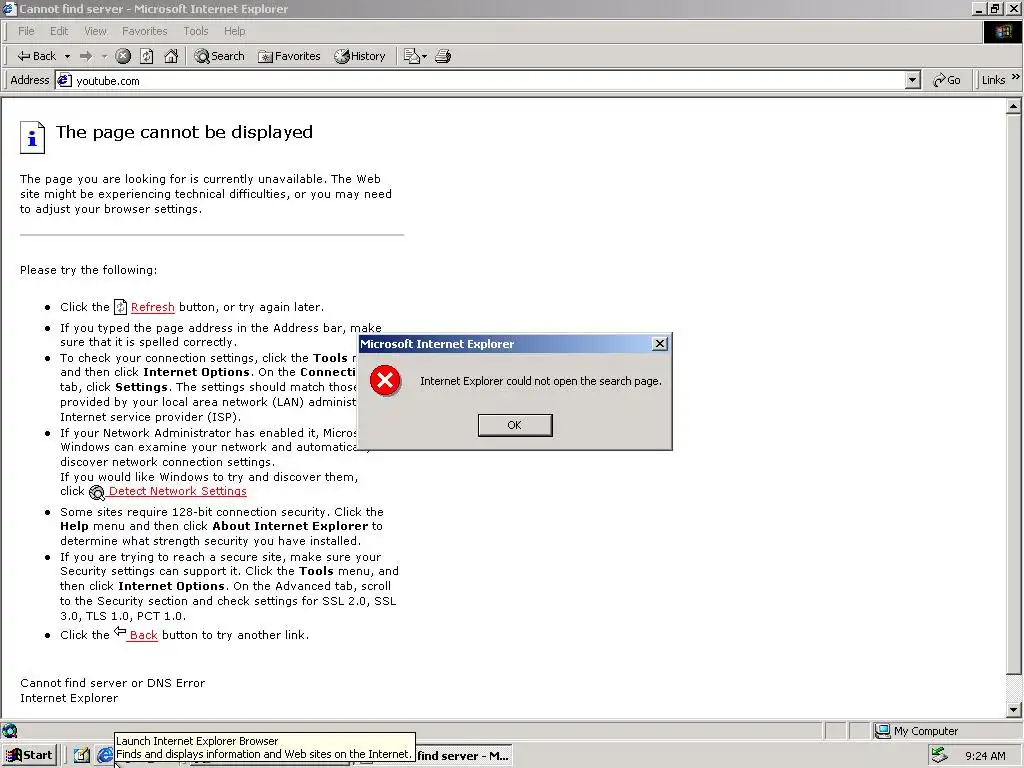The height and width of the screenshot is (768, 1024).
Task: Expand the Address bar dropdown list
Action: (x=913, y=80)
